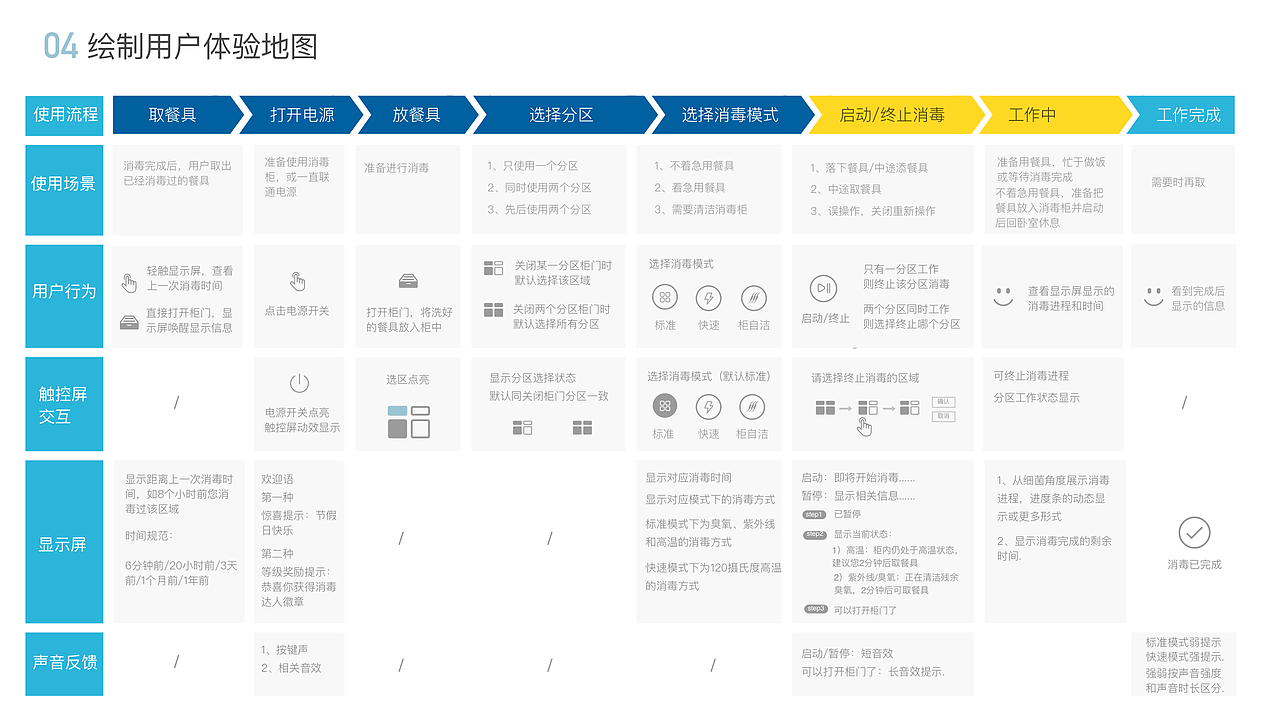Screen dimensions: 1280x725
Task: Click the drawer tray icon in 放餐具 column
Action: pos(408,283)
